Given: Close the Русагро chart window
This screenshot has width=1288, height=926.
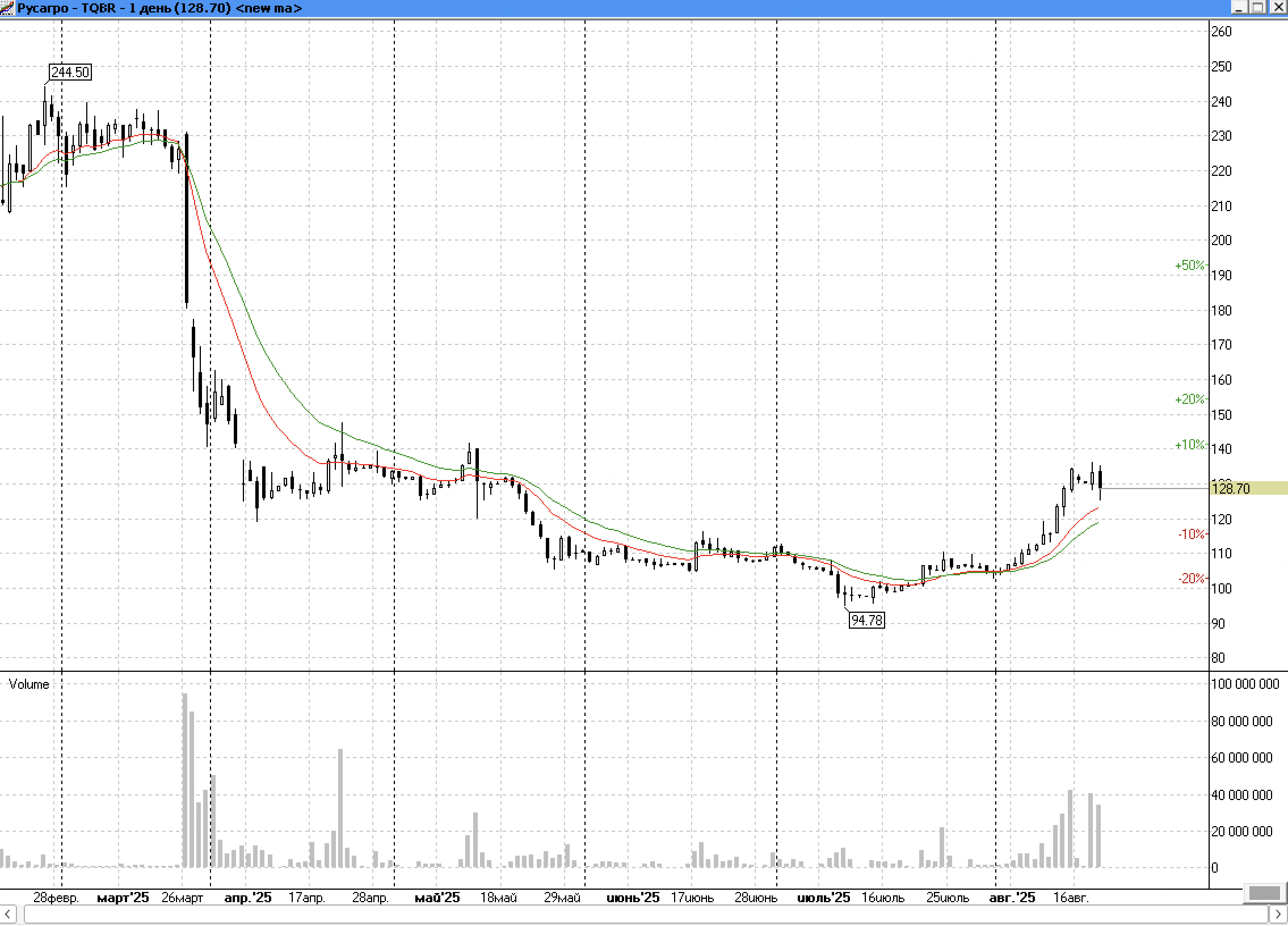Looking at the screenshot, I should click(1278, 7).
